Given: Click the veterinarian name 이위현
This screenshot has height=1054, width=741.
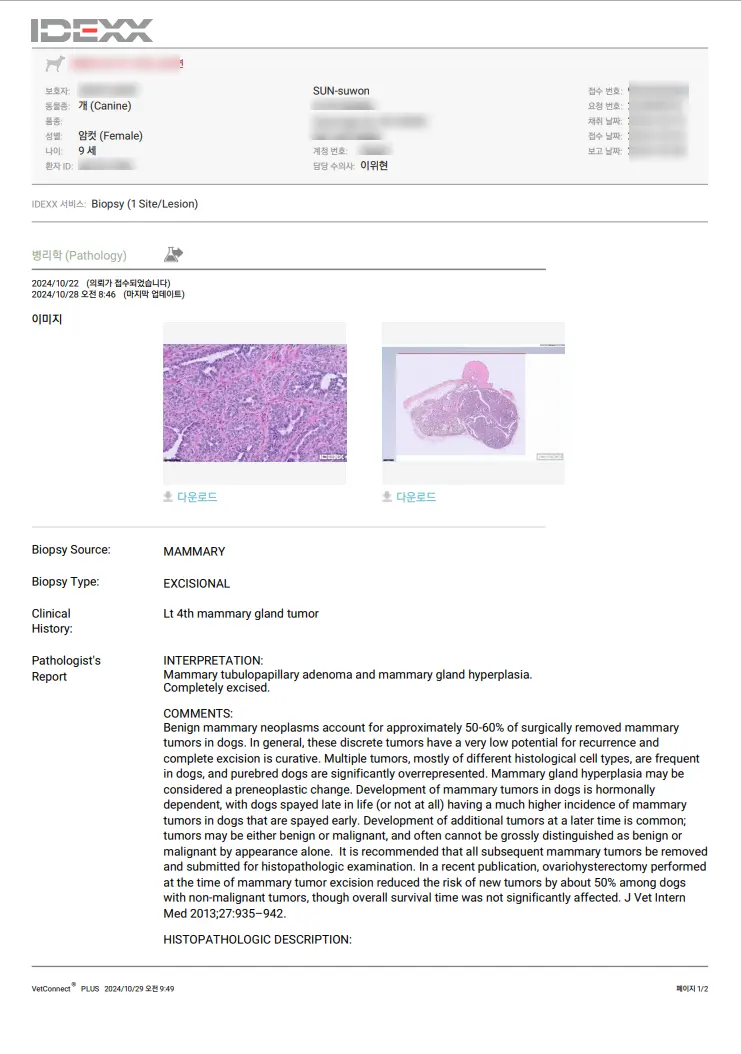Looking at the screenshot, I should point(374,165).
